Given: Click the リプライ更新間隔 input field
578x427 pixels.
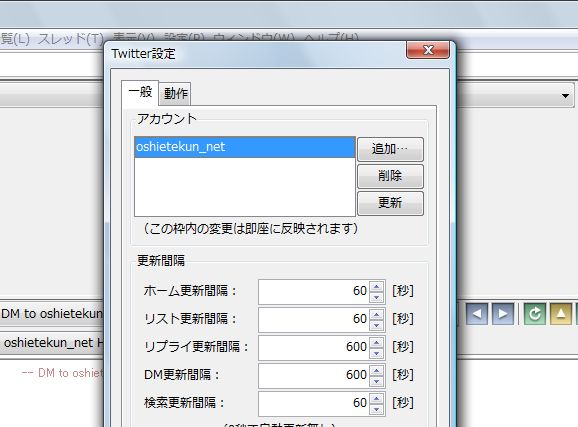Looking at the screenshot, I should (313, 347).
